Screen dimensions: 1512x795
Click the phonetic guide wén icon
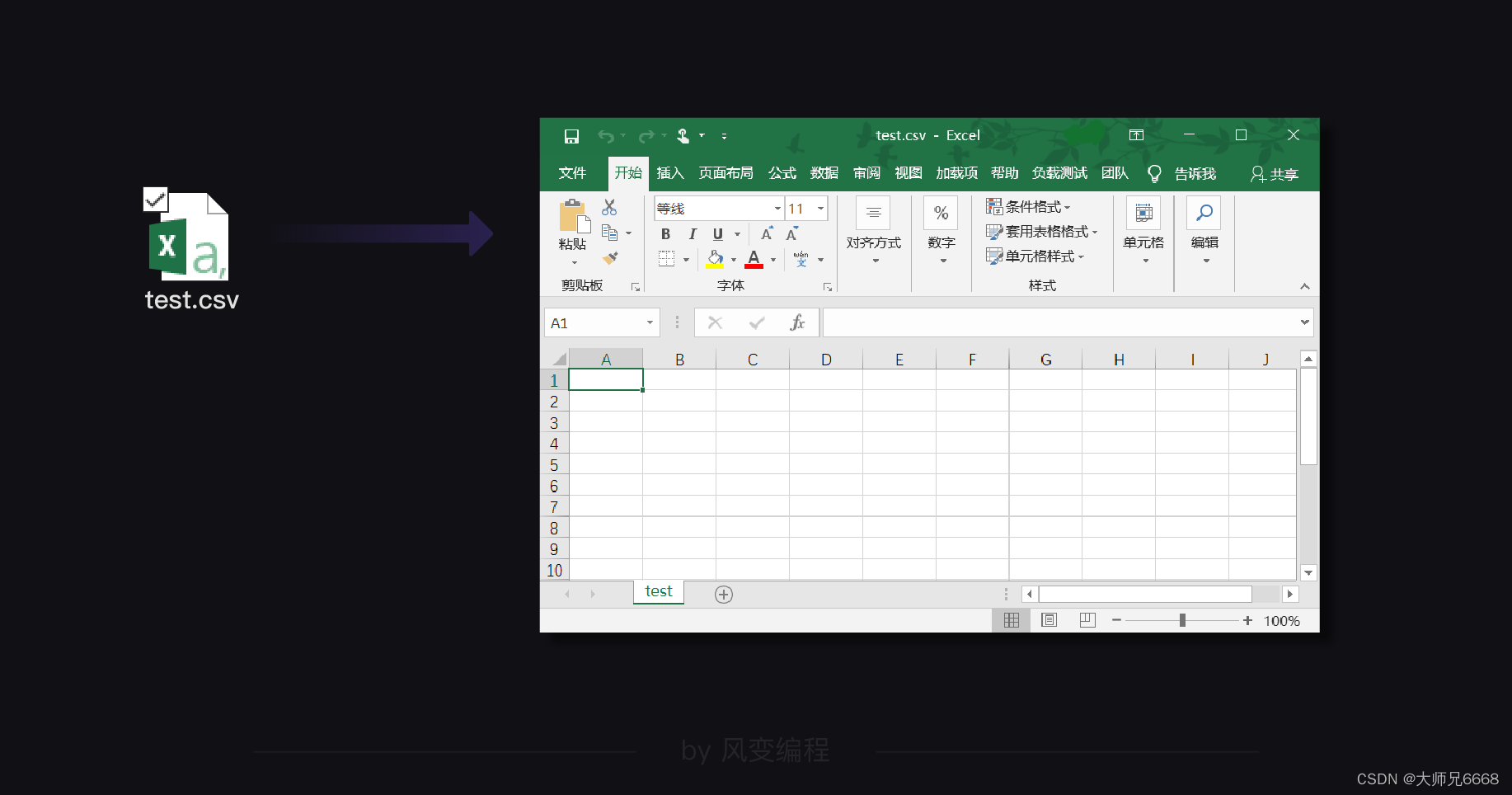click(x=801, y=259)
